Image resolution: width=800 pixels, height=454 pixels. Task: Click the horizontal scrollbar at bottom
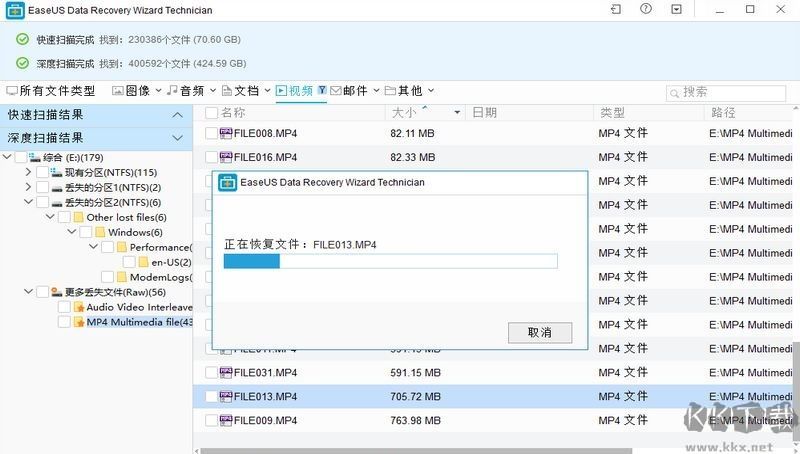click(416, 451)
